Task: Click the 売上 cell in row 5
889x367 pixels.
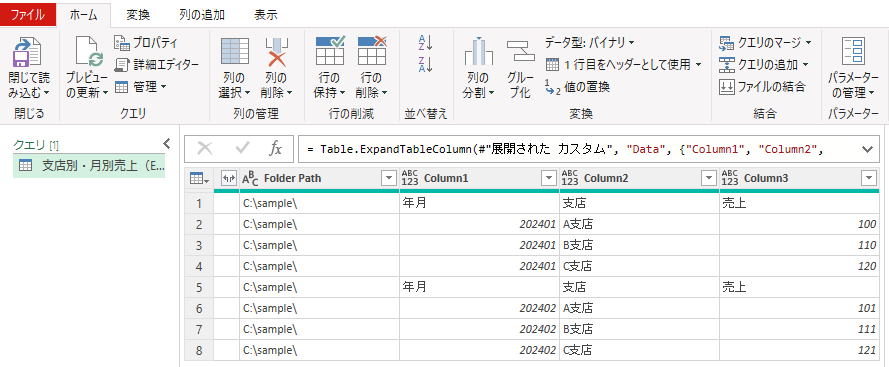Action: [799, 287]
